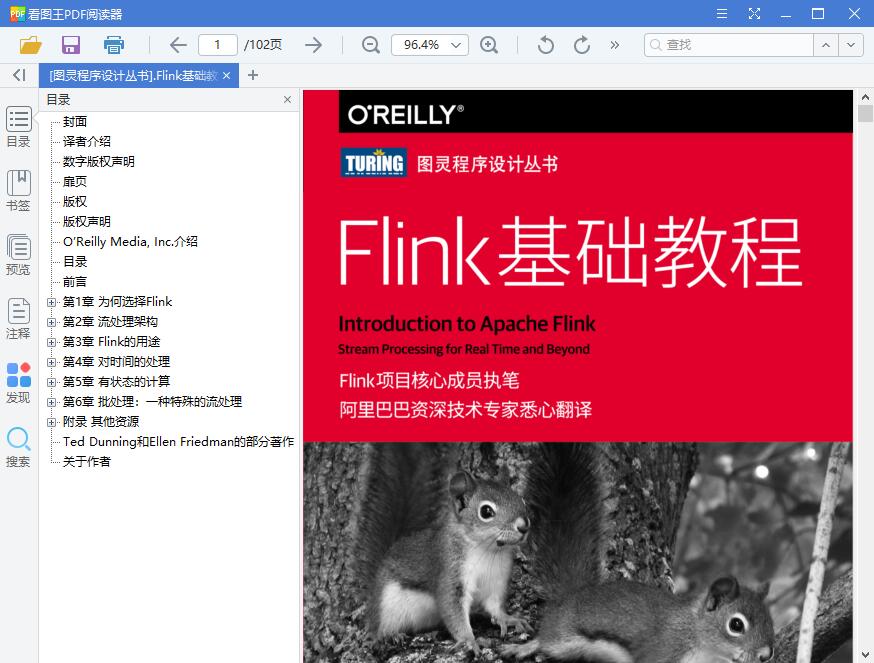The height and width of the screenshot is (663, 874).
Task: Open the 书签 bookmarks sidebar panel
Action: 18,191
